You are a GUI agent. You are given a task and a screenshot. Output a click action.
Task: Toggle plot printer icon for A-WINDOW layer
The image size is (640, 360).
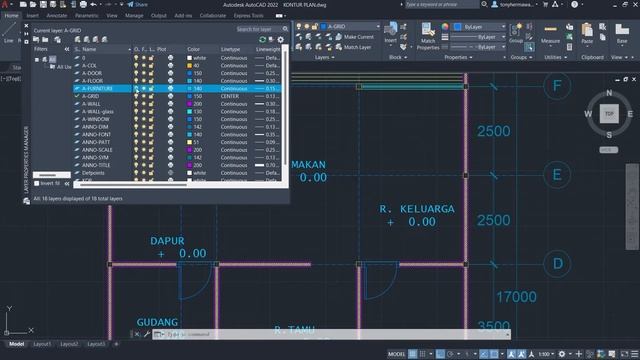[170, 119]
